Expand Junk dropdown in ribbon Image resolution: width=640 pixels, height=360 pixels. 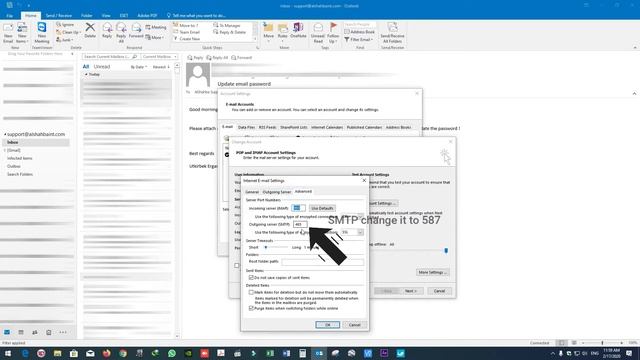(x=65, y=40)
